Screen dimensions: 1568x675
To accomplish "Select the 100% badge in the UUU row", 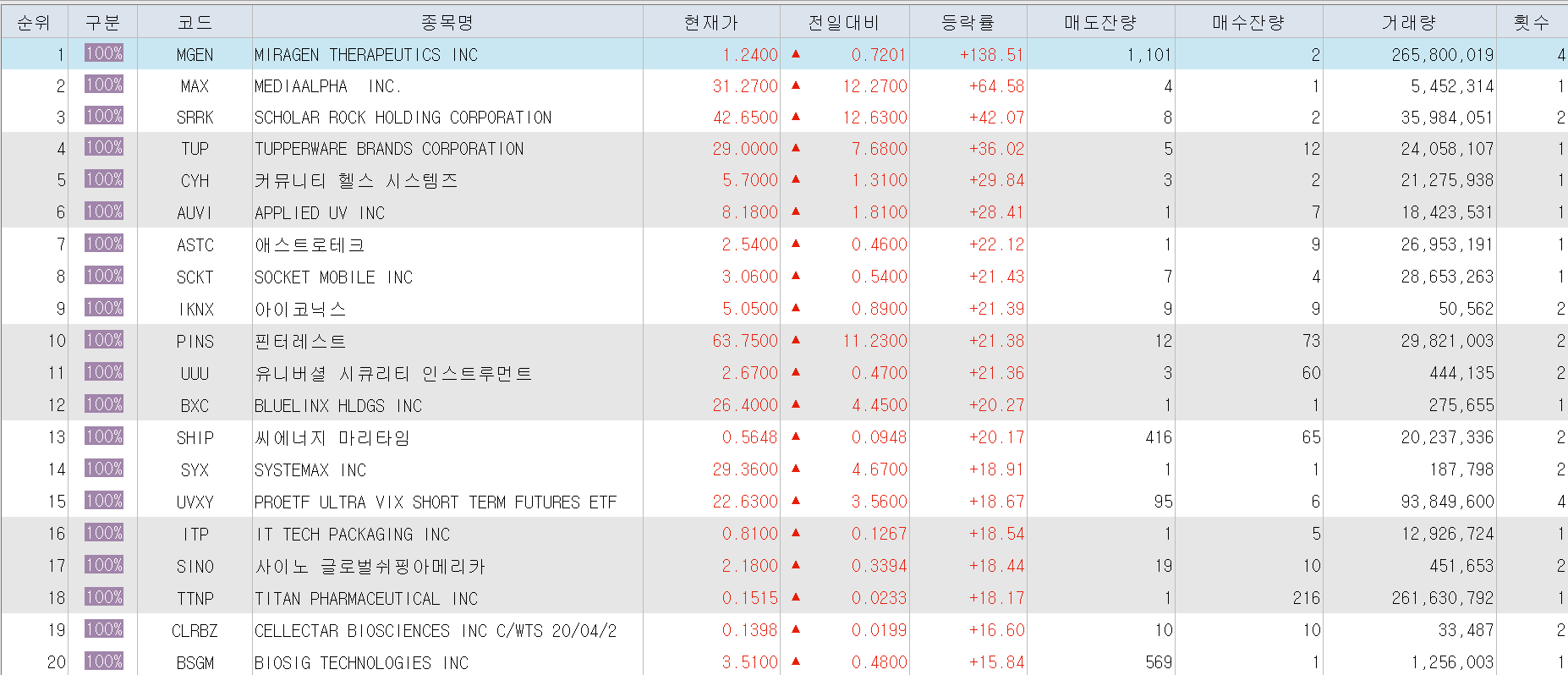I will 104,372.
